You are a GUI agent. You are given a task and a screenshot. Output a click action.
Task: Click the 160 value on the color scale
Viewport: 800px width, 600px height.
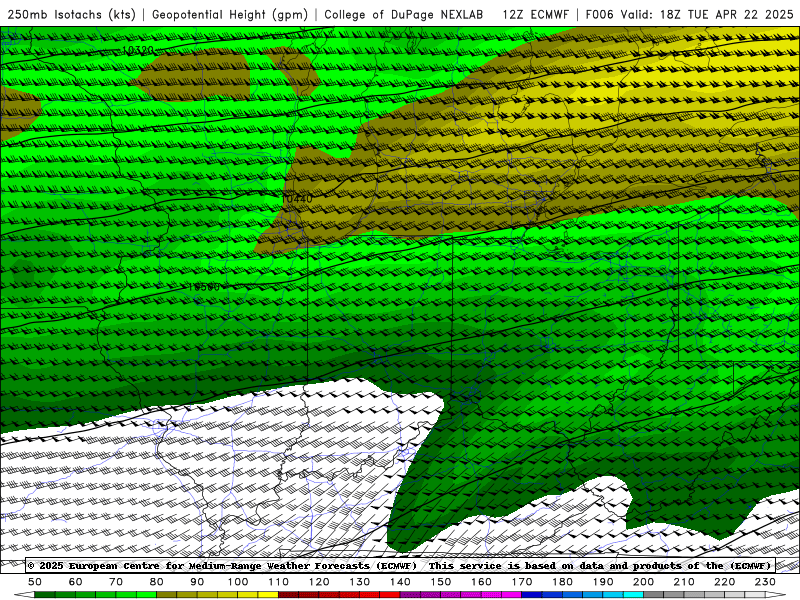pyautogui.click(x=481, y=582)
